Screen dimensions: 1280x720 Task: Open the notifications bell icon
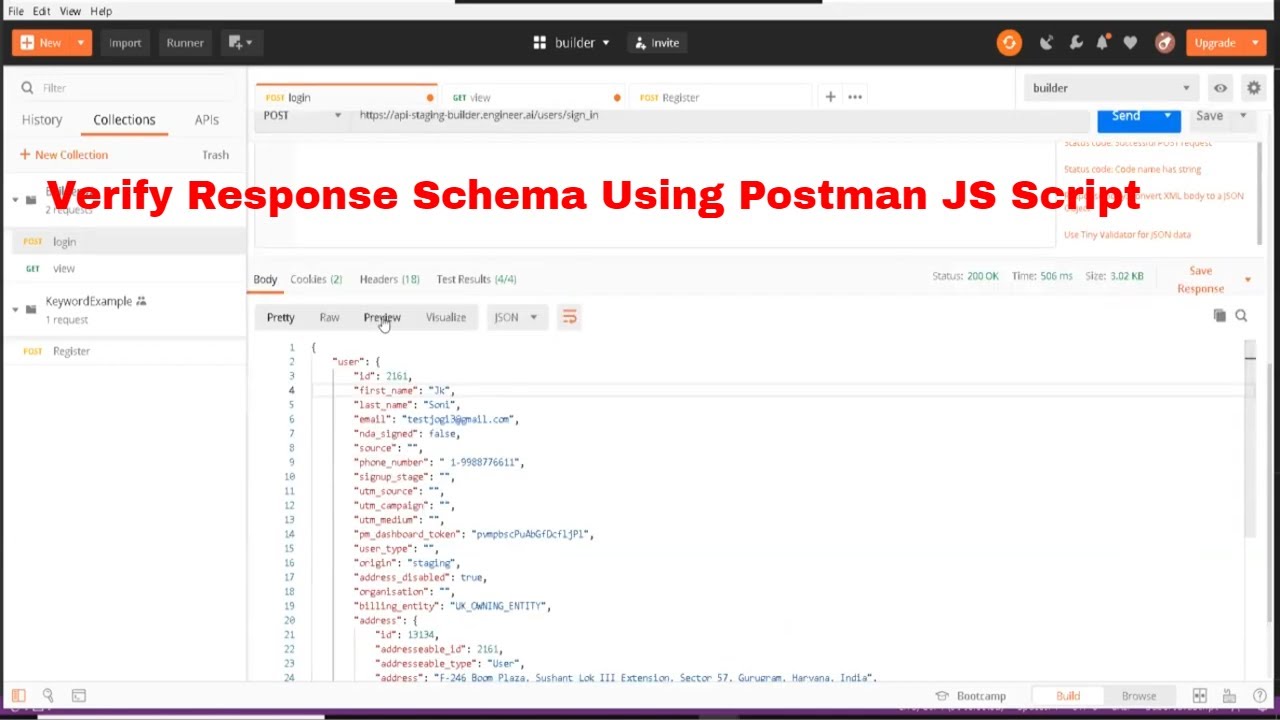(x=1102, y=43)
